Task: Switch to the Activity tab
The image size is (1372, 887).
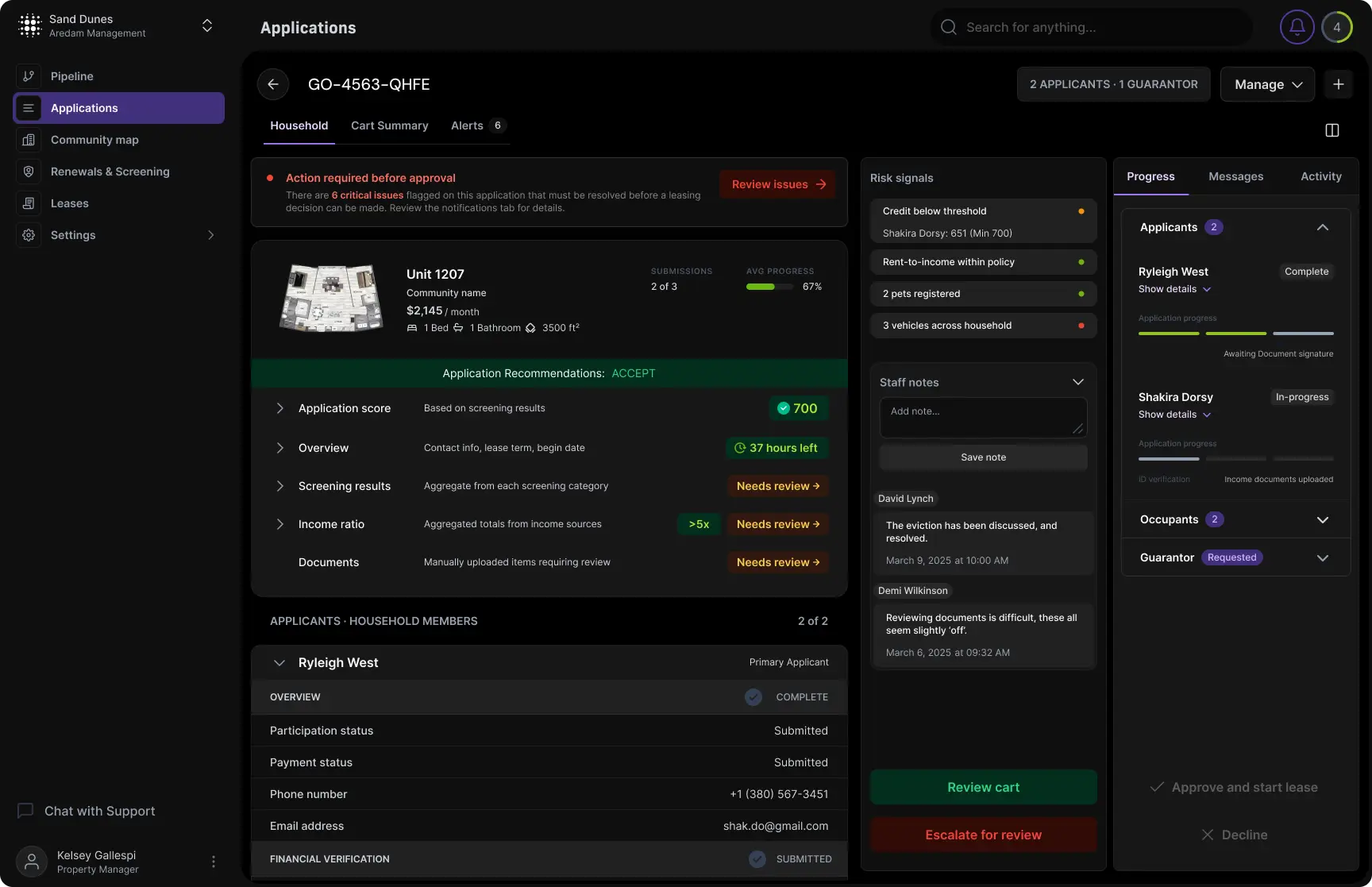Action: pos(1321,176)
